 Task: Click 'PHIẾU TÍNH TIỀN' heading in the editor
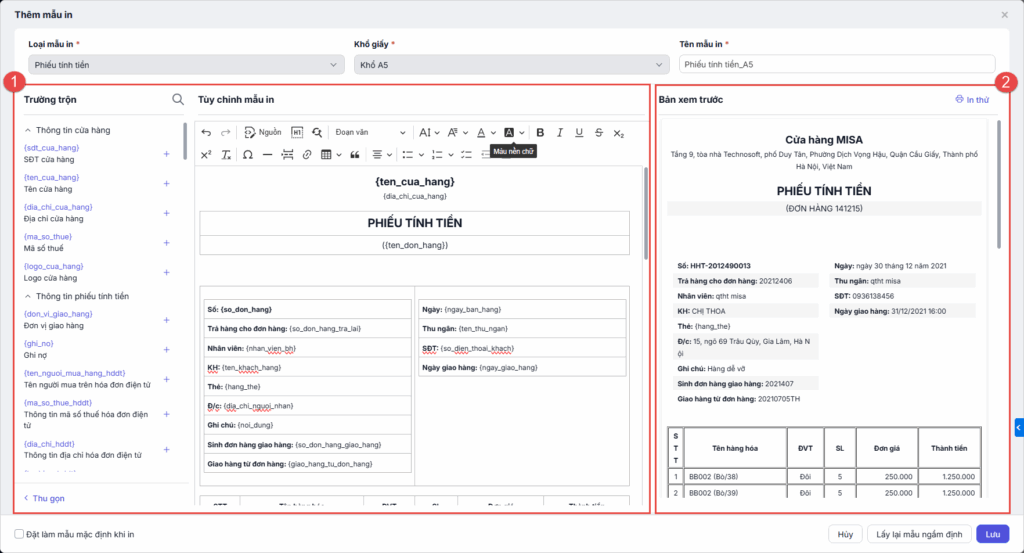[x=415, y=223]
